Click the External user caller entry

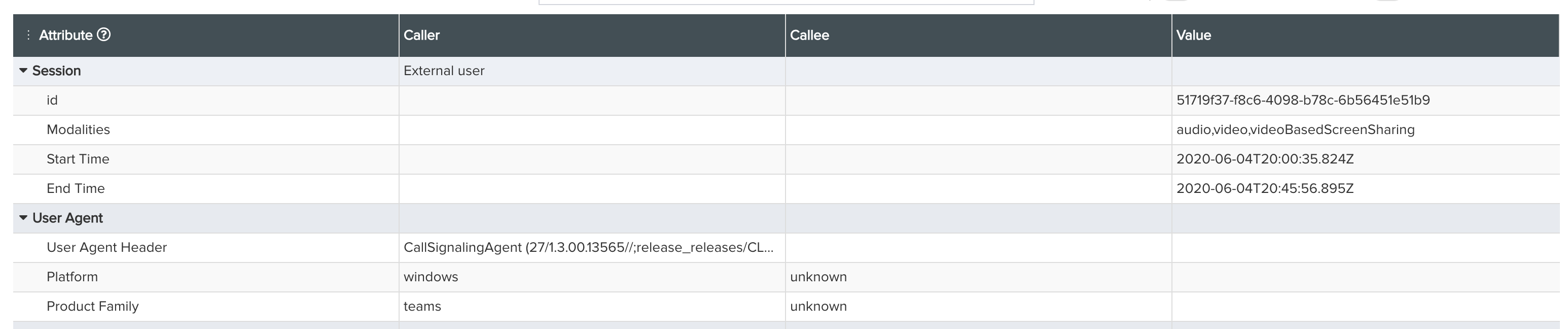(444, 71)
